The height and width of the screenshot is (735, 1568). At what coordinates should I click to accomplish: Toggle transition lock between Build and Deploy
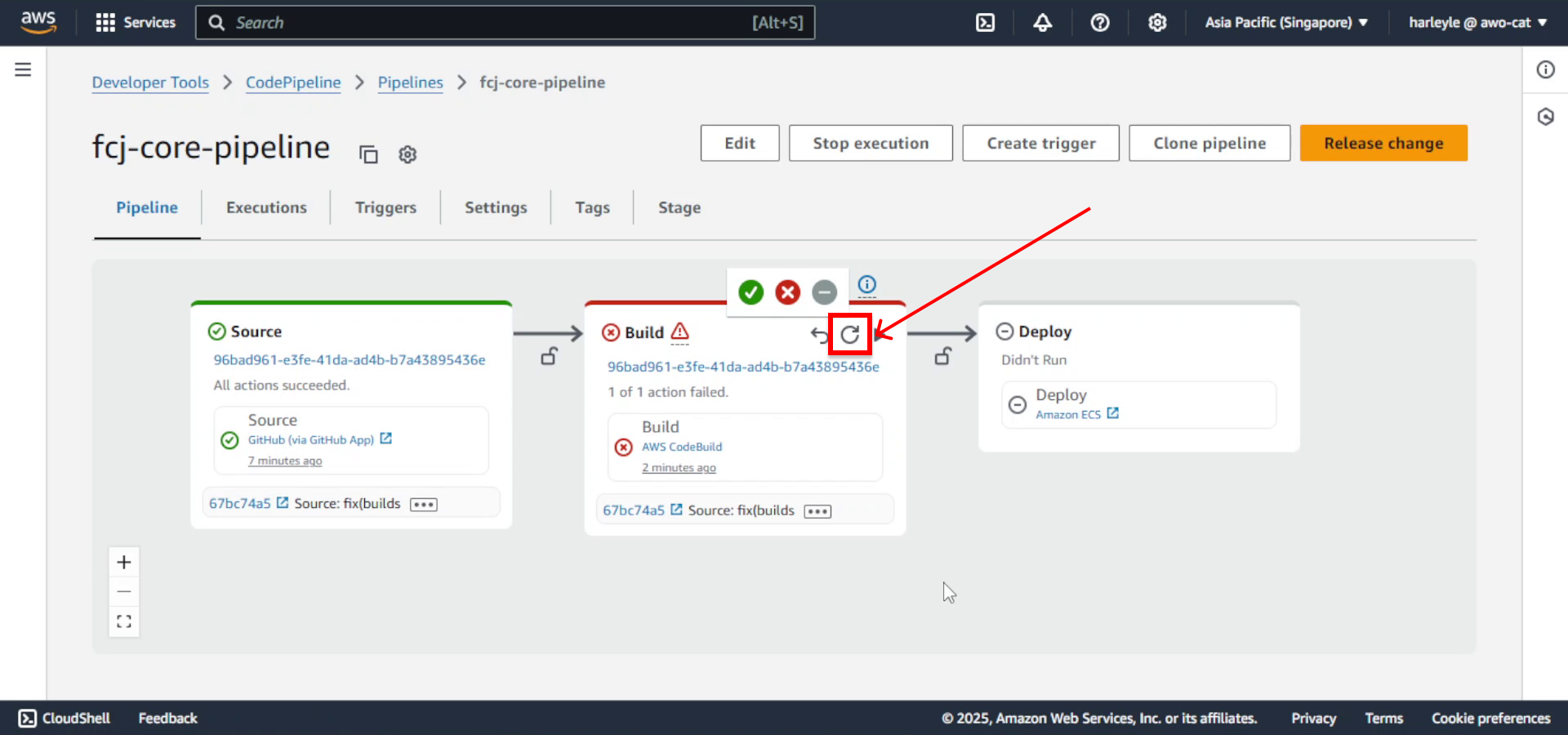tap(942, 356)
